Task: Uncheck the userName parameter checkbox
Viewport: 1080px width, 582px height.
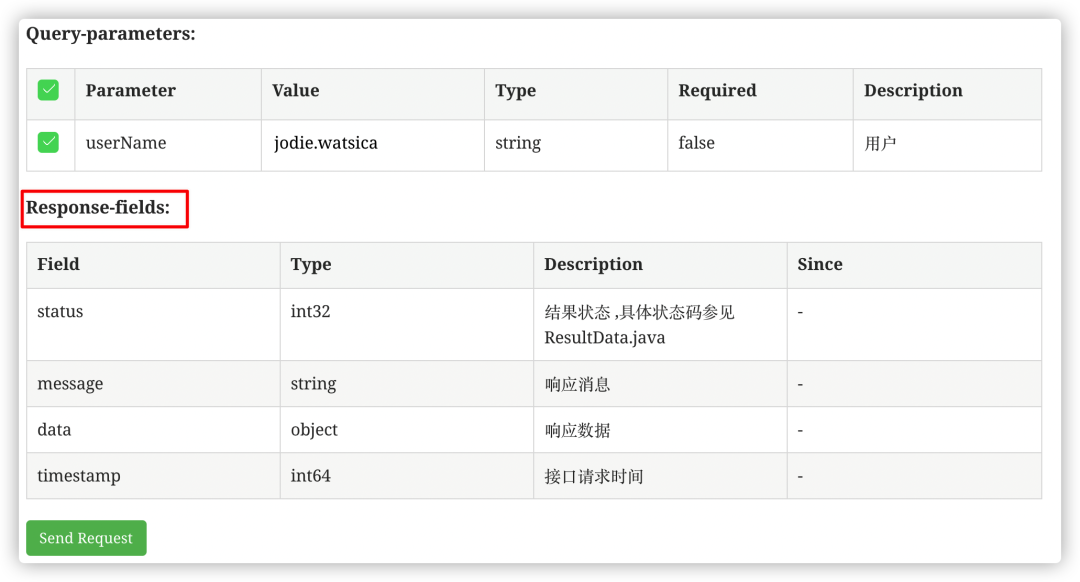Action: pyautogui.click(x=48, y=143)
